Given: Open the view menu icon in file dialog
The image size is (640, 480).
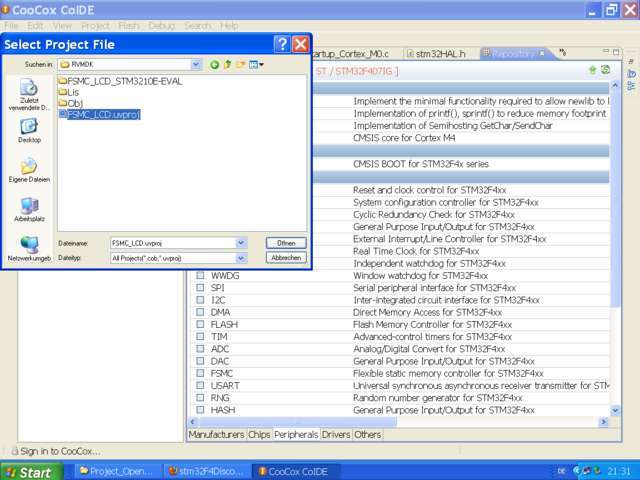Looking at the screenshot, I should point(256,64).
